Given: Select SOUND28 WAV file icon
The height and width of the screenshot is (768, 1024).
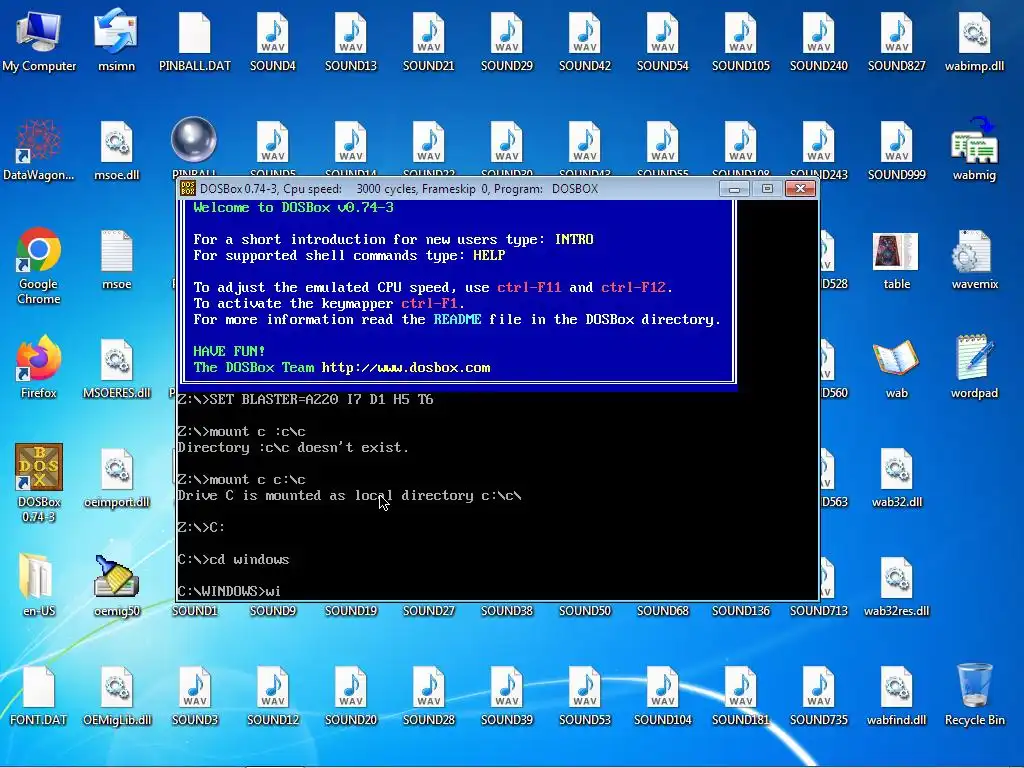Looking at the screenshot, I should click(x=428, y=687).
